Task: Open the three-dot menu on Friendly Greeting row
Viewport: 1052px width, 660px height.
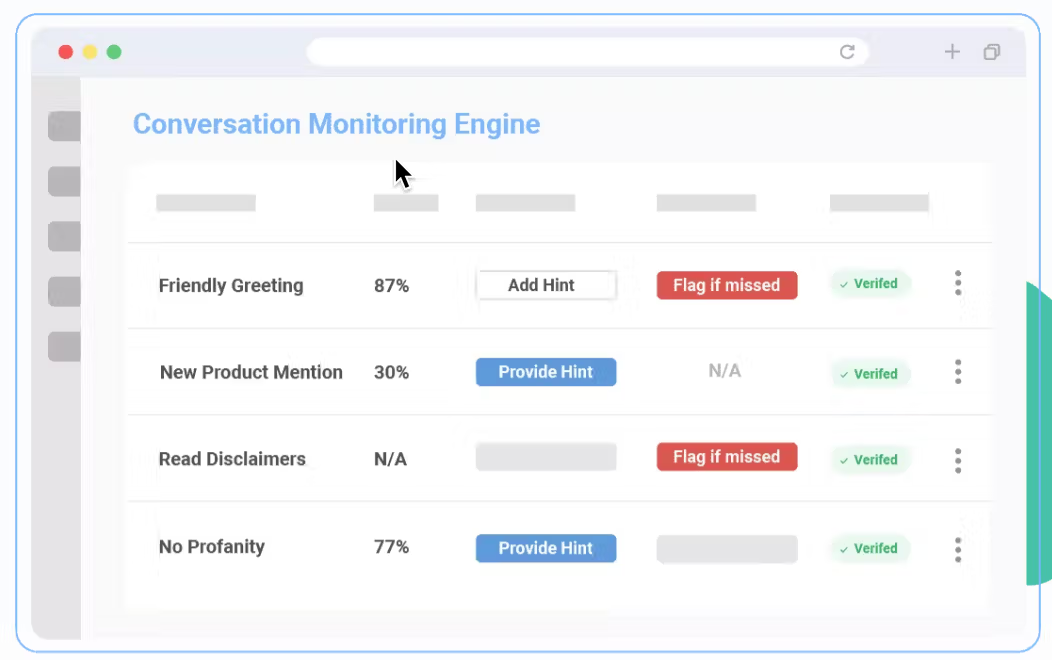Action: pyautogui.click(x=958, y=284)
